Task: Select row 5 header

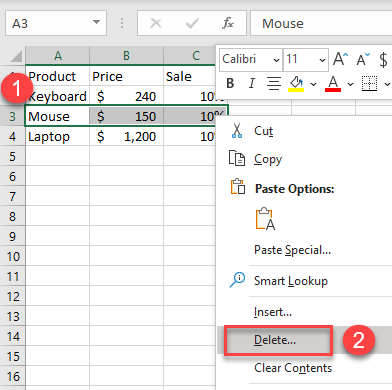Action: pos(12,156)
